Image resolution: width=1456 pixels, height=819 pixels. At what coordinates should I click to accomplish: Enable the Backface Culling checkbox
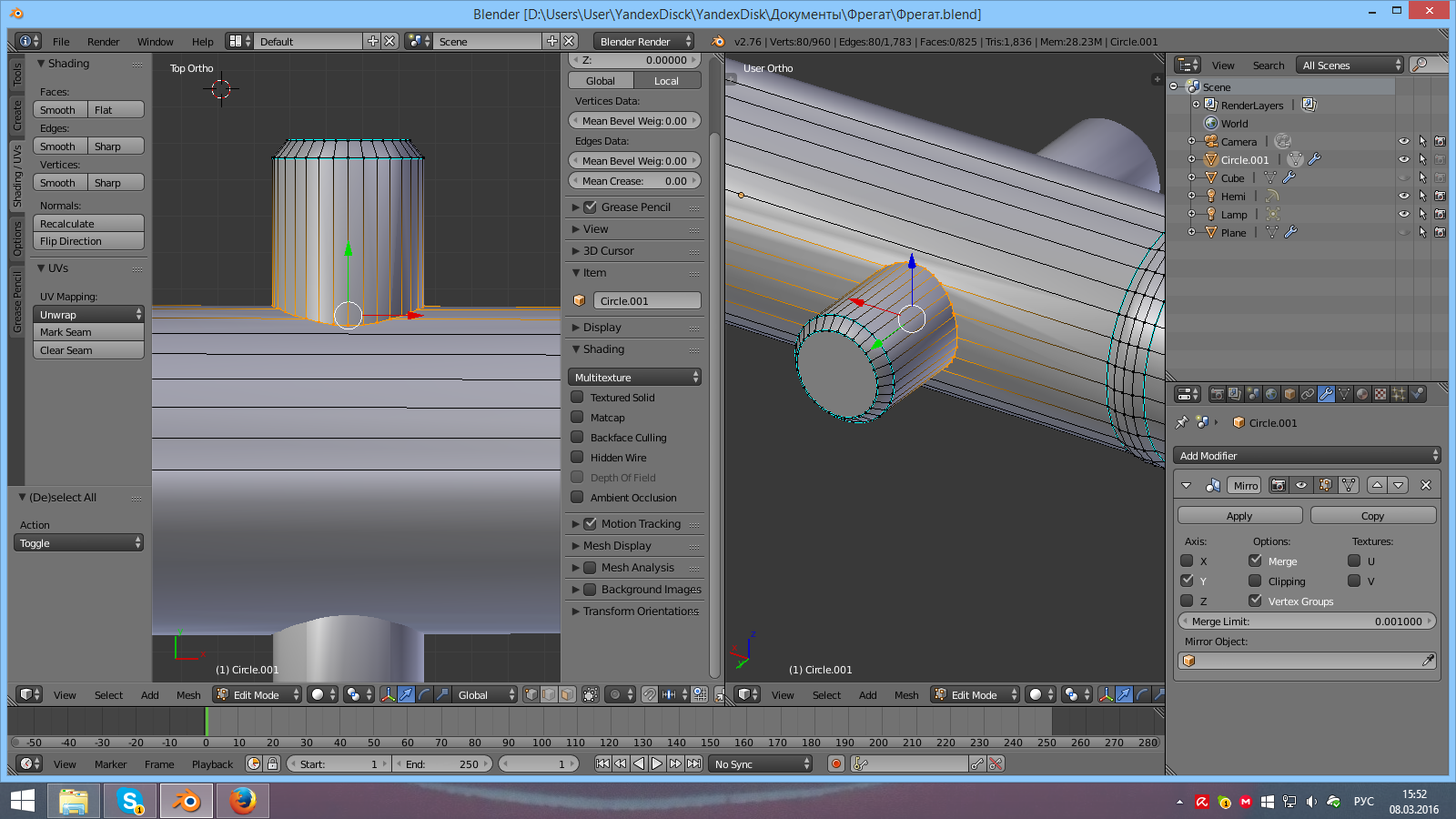pyautogui.click(x=577, y=437)
